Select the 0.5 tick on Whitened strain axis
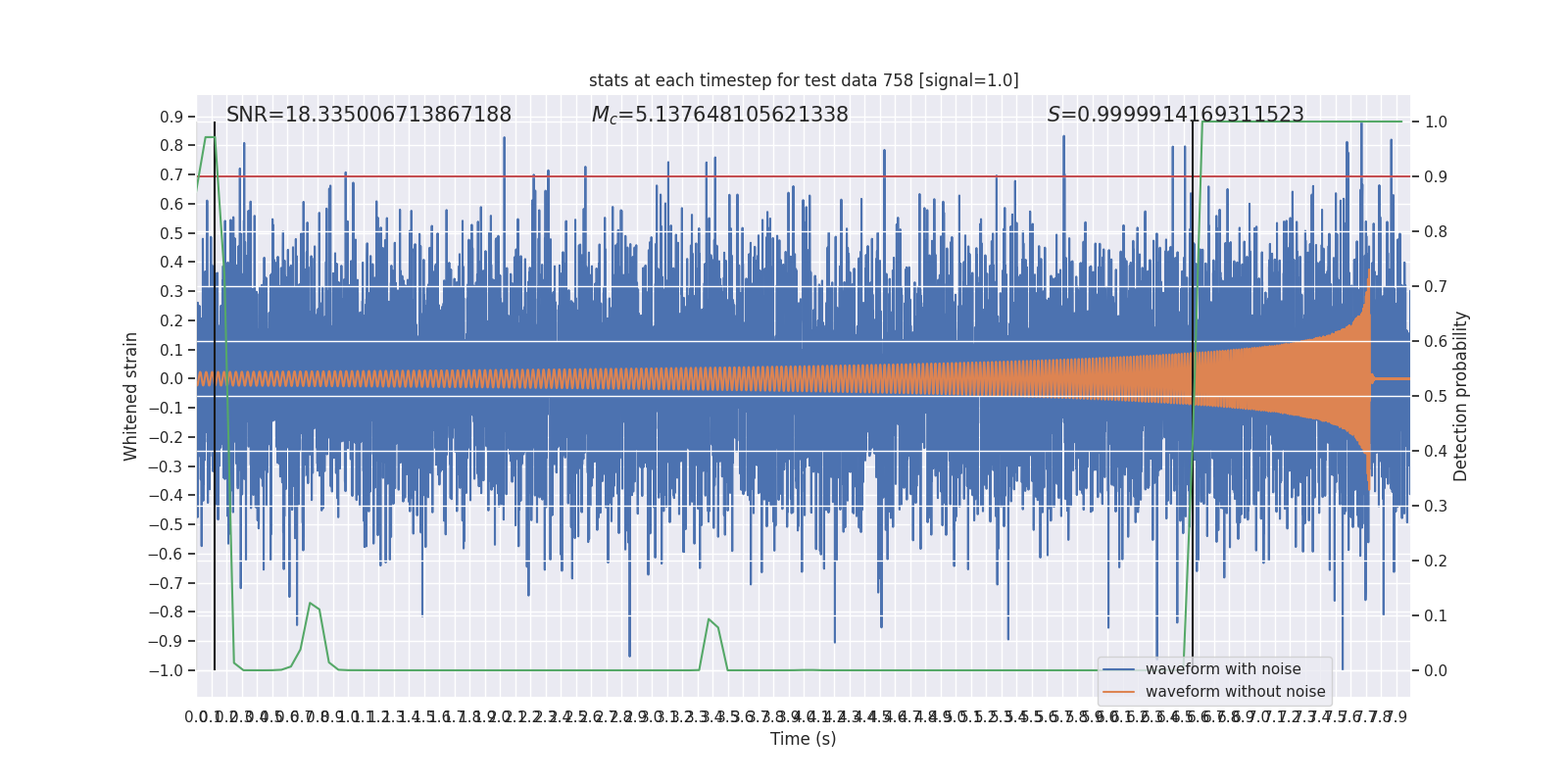This screenshot has height=784, width=1568. click(171, 233)
